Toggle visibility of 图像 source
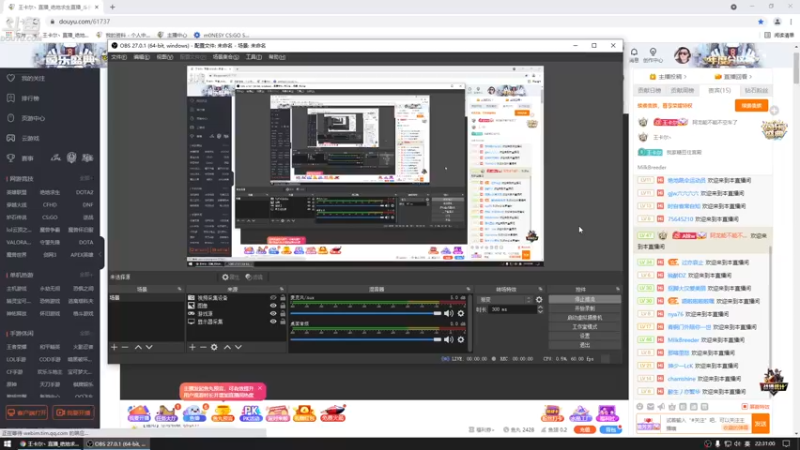 coord(273,306)
